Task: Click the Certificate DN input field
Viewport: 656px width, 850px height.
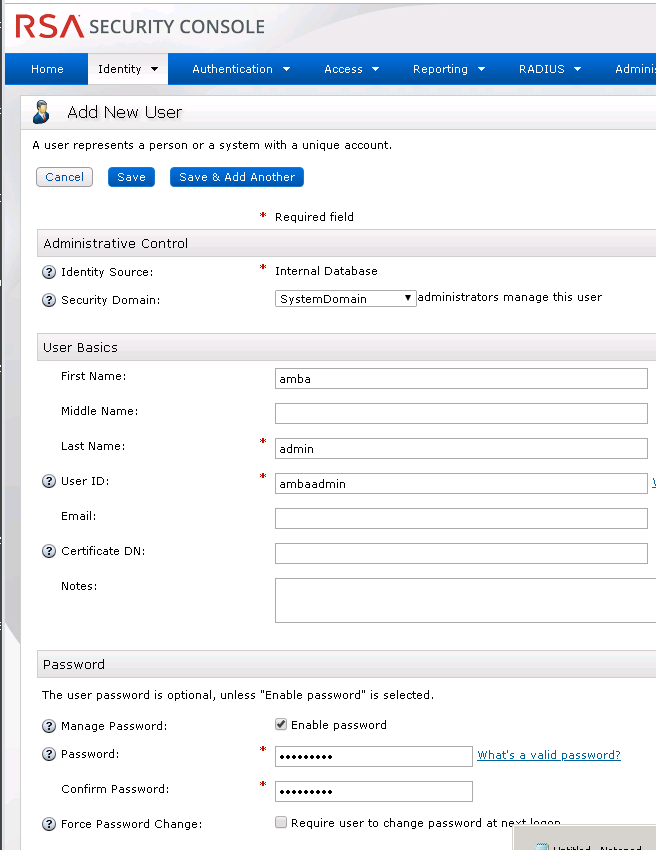Action: 461,553
